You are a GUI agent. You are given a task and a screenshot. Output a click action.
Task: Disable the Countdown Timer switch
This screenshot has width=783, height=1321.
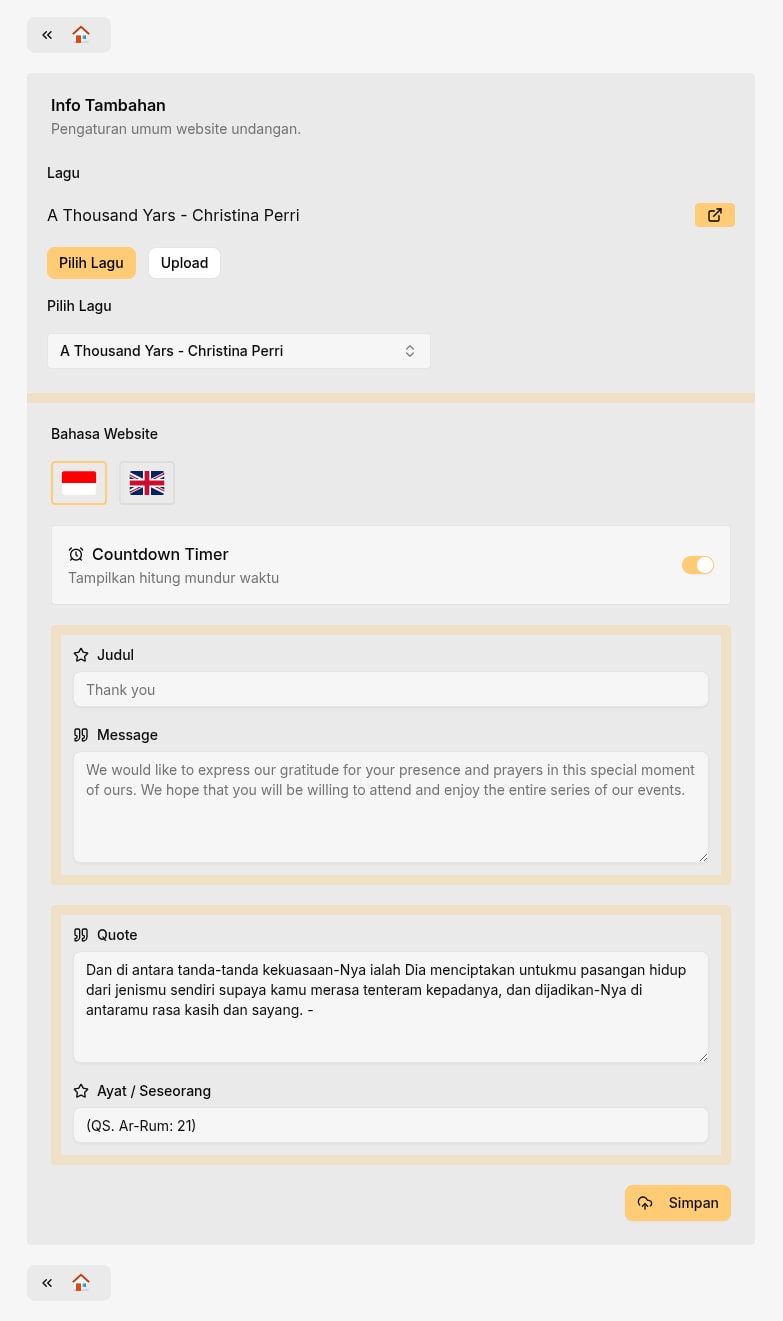[x=698, y=565]
